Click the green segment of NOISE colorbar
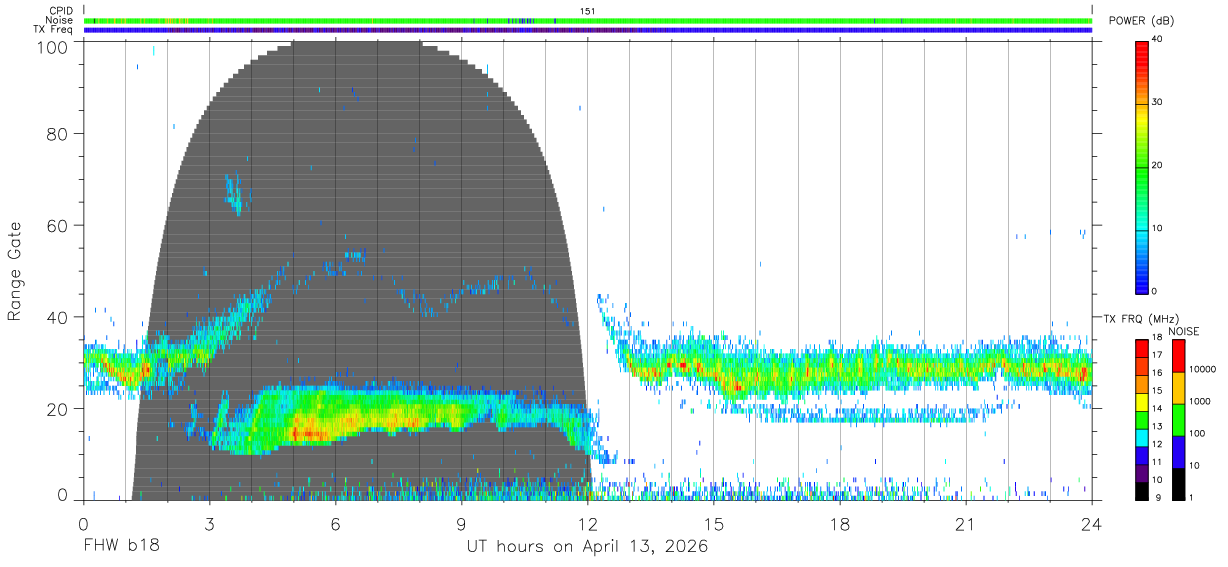The image size is (1228, 567). coord(1178,419)
